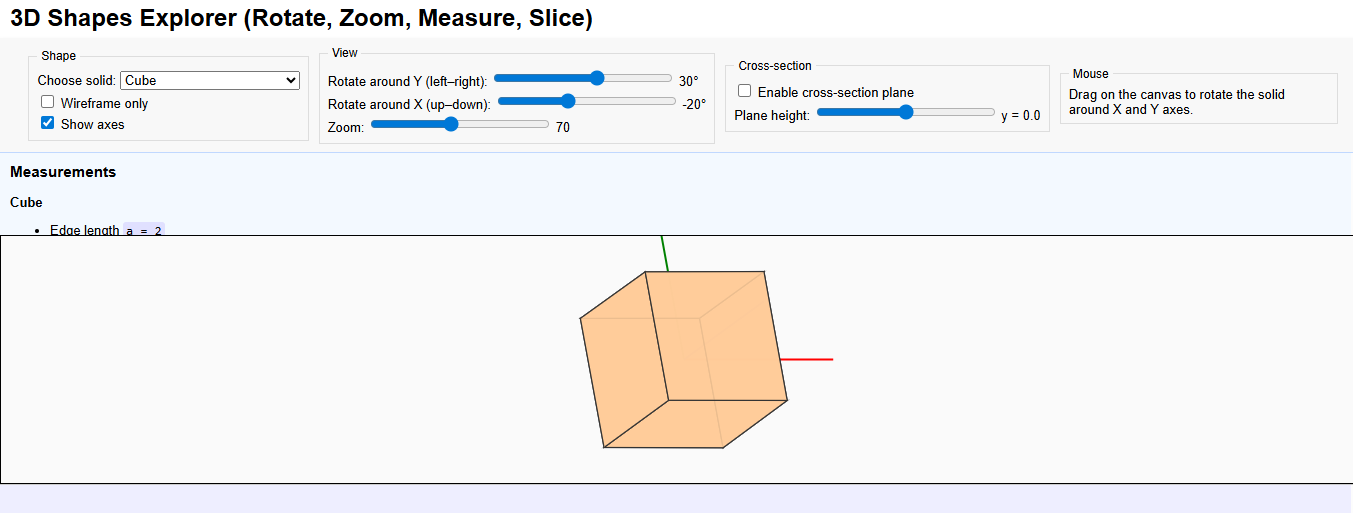Click the -20° X-rotation value readout
Image resolution: width=1353 pixels, height=513 pixels.
[694, 104]
